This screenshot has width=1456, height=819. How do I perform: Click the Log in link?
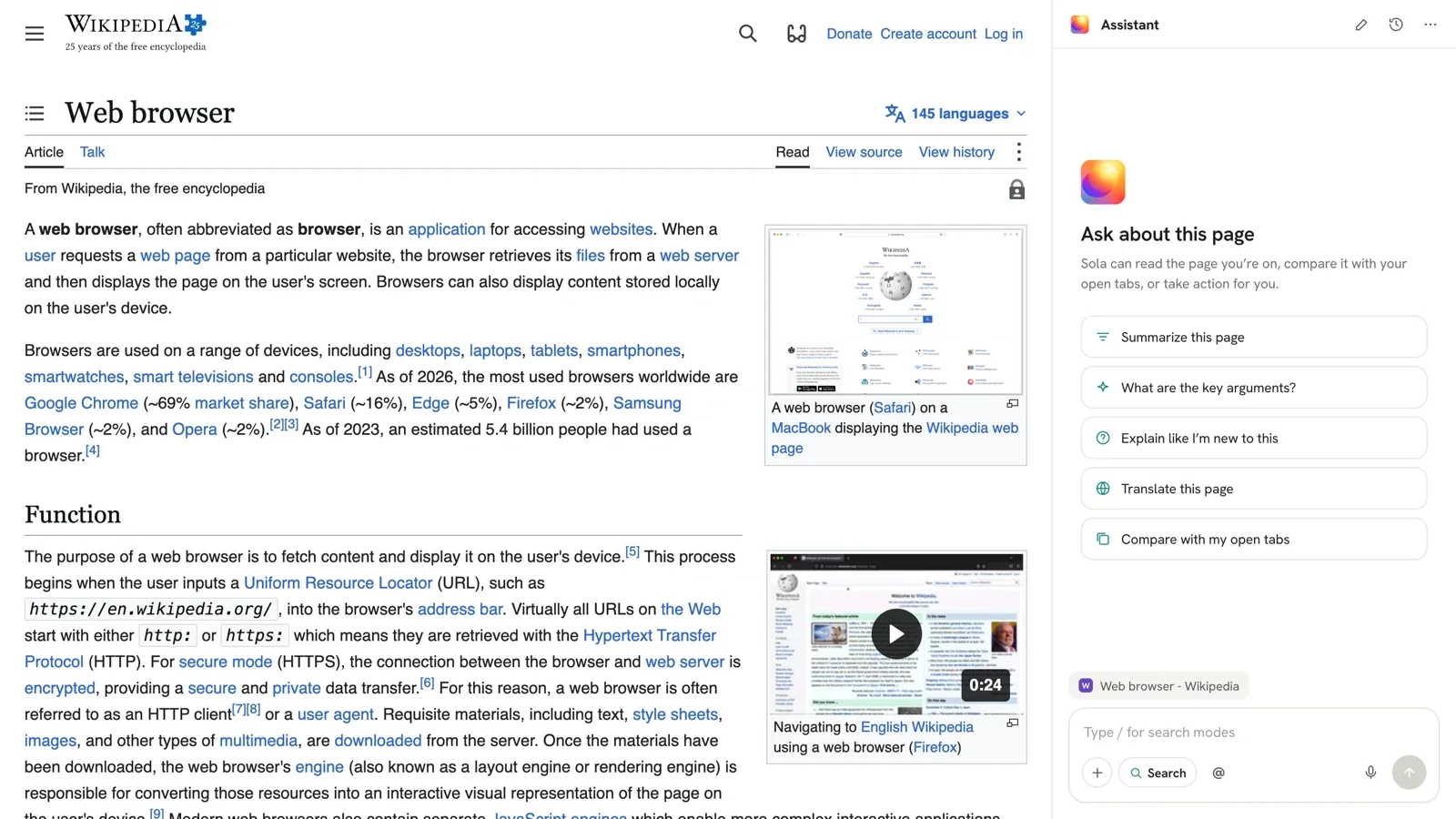pyautogui.click(x=1004, y=34)
